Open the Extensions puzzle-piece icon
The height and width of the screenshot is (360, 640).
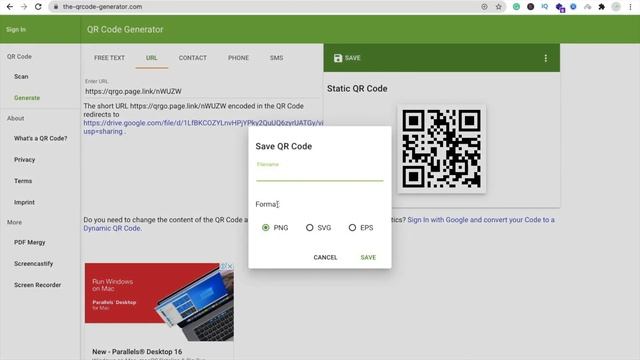click(602, 7)
